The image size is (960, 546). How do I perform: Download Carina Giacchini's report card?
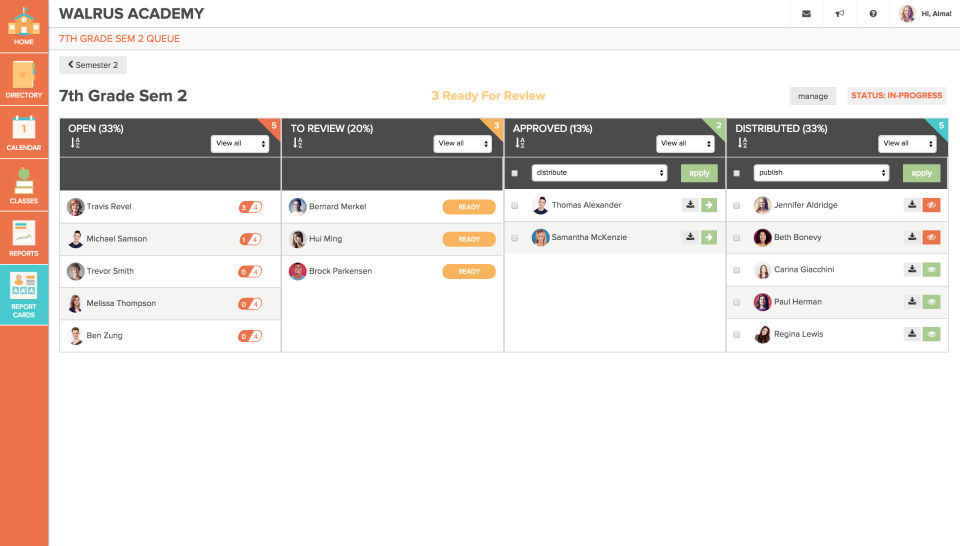click(912, 269)
